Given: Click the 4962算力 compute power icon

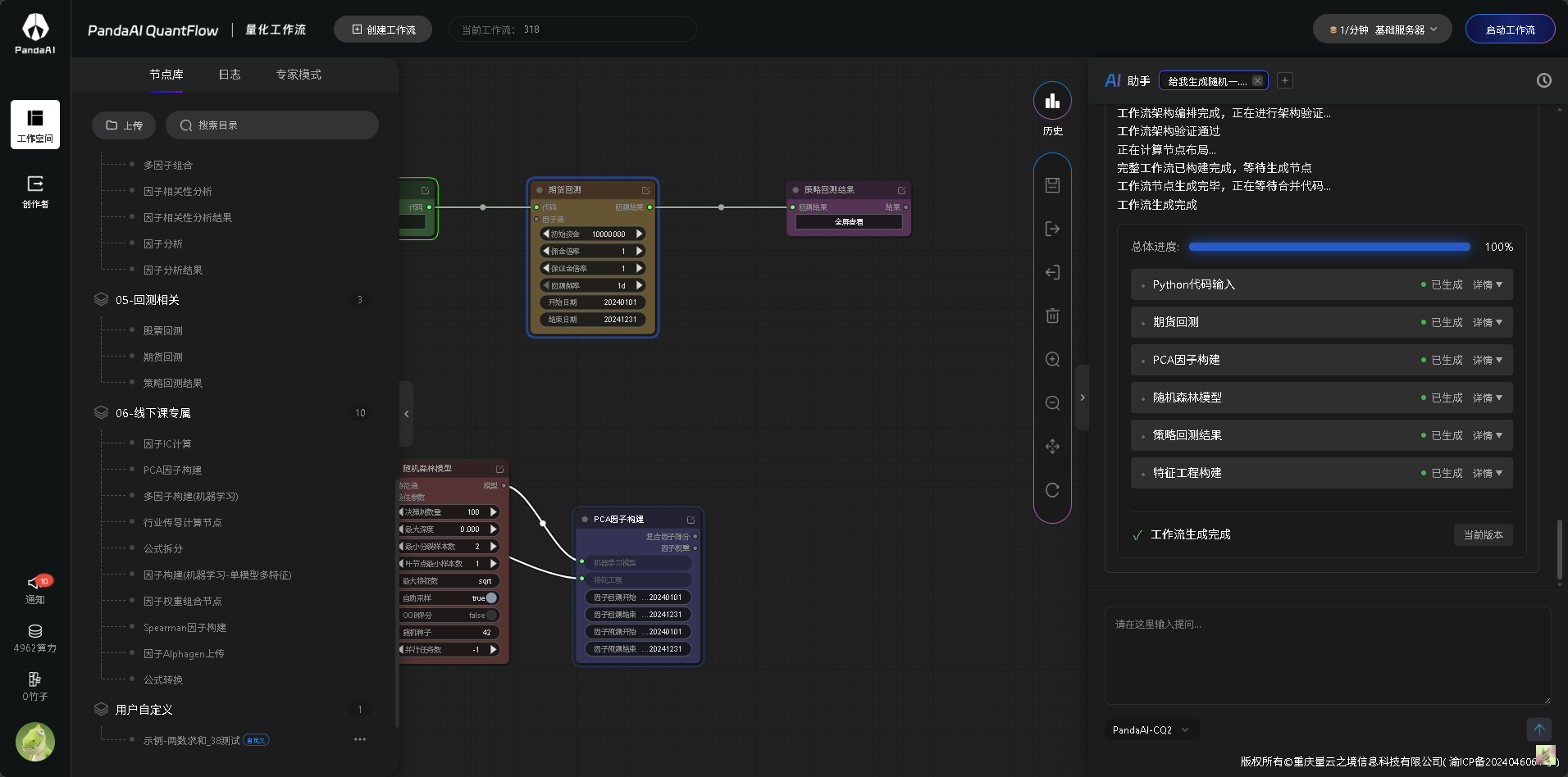Looking at the screenshot, I should (35, 638).
